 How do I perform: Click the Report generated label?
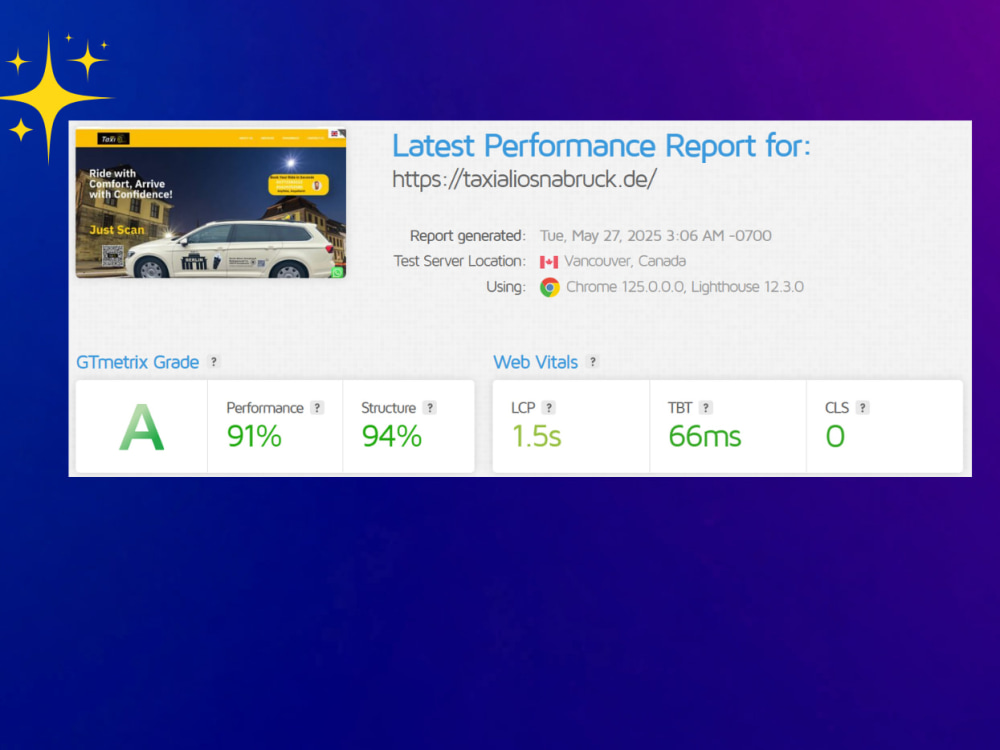point(467,236)
